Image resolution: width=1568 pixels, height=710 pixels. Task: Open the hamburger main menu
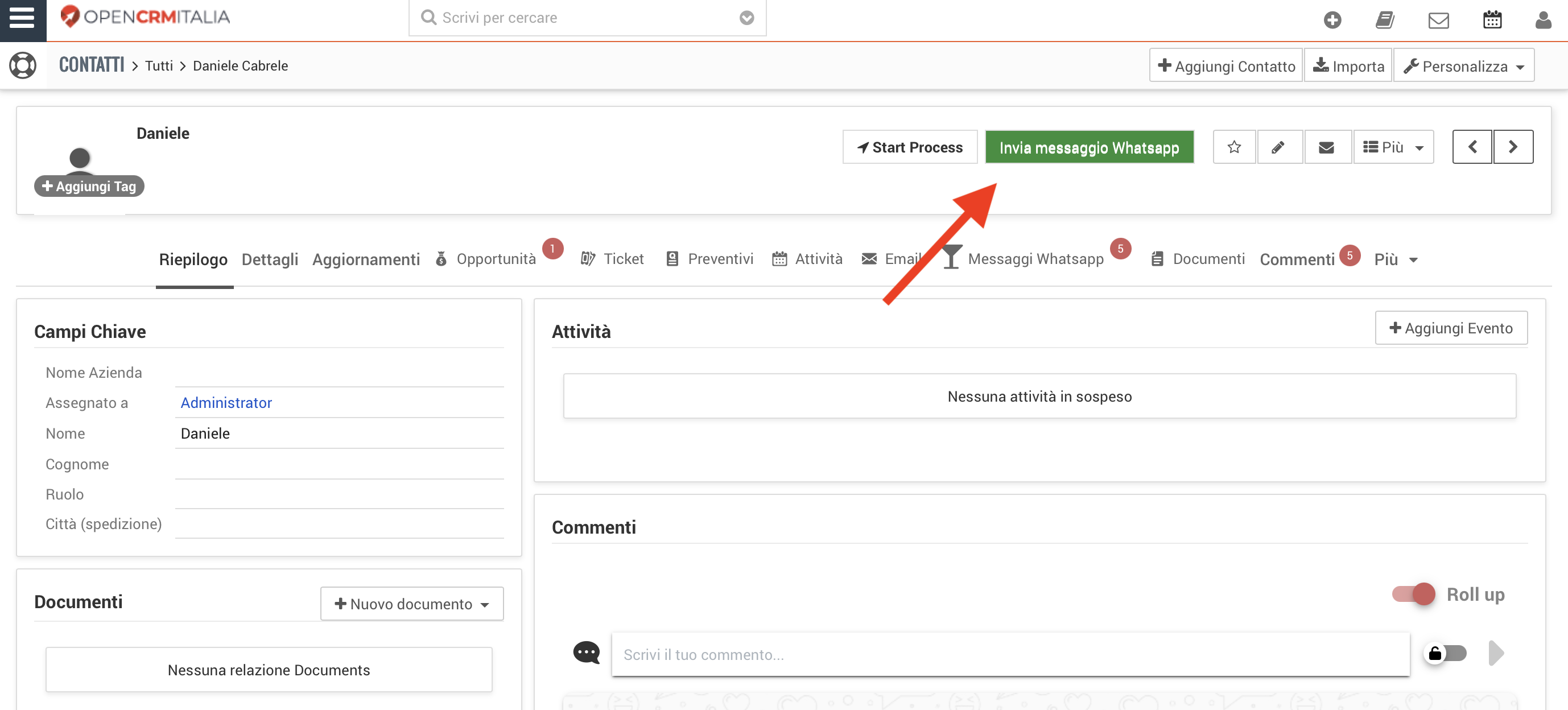[x=23, y=18]
